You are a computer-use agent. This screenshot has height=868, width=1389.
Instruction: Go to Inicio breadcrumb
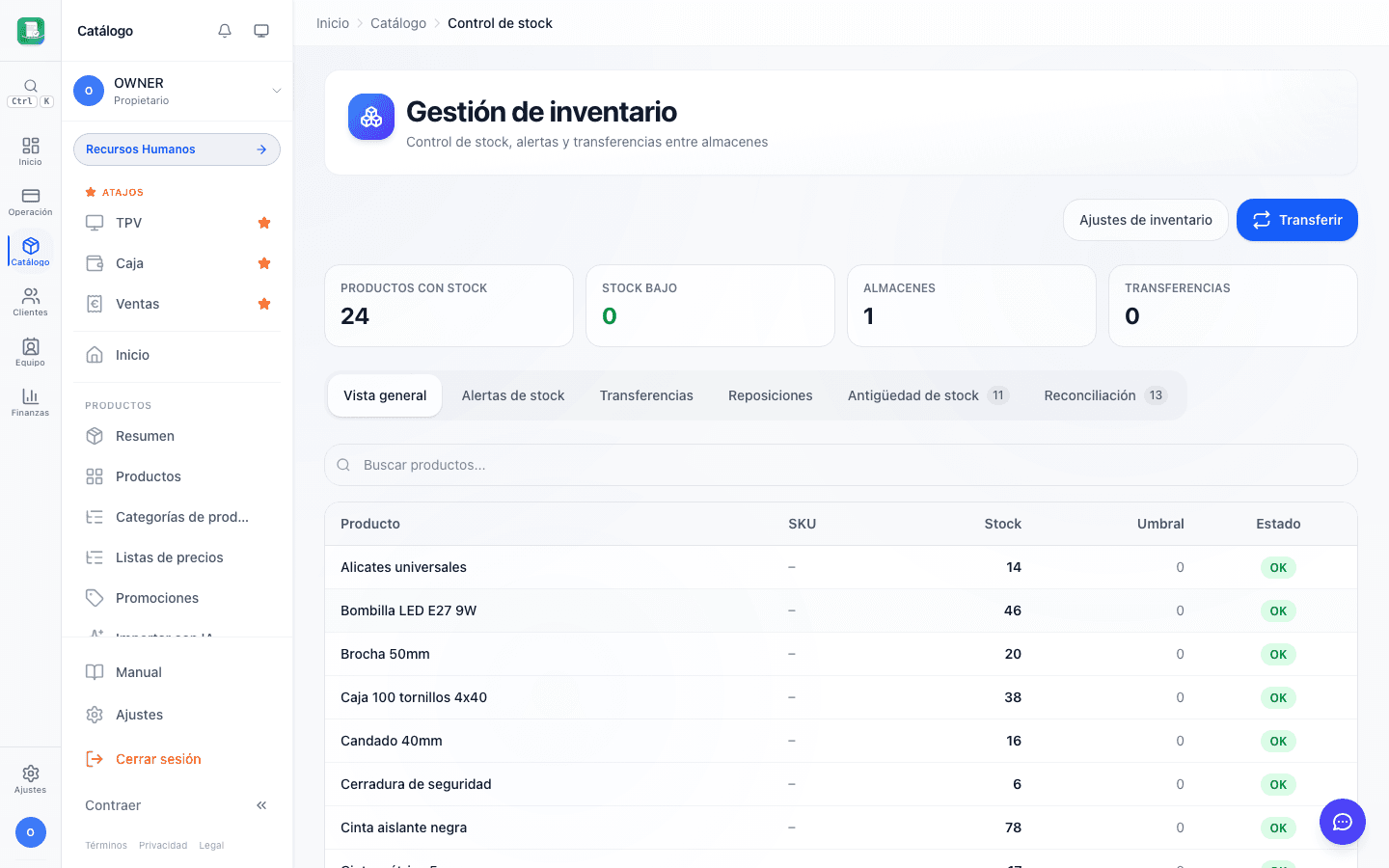(x=333, y=23)
